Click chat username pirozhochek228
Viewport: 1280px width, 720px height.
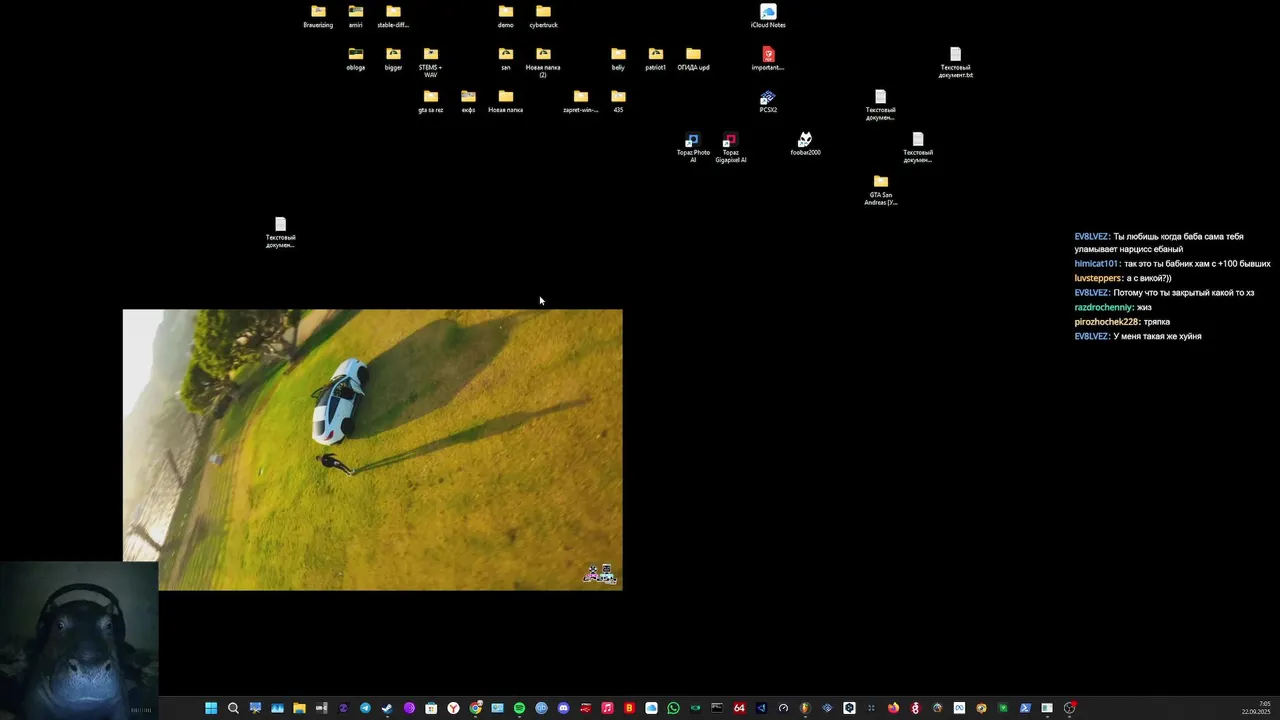pyautogui.click(x=1107, y=322)
